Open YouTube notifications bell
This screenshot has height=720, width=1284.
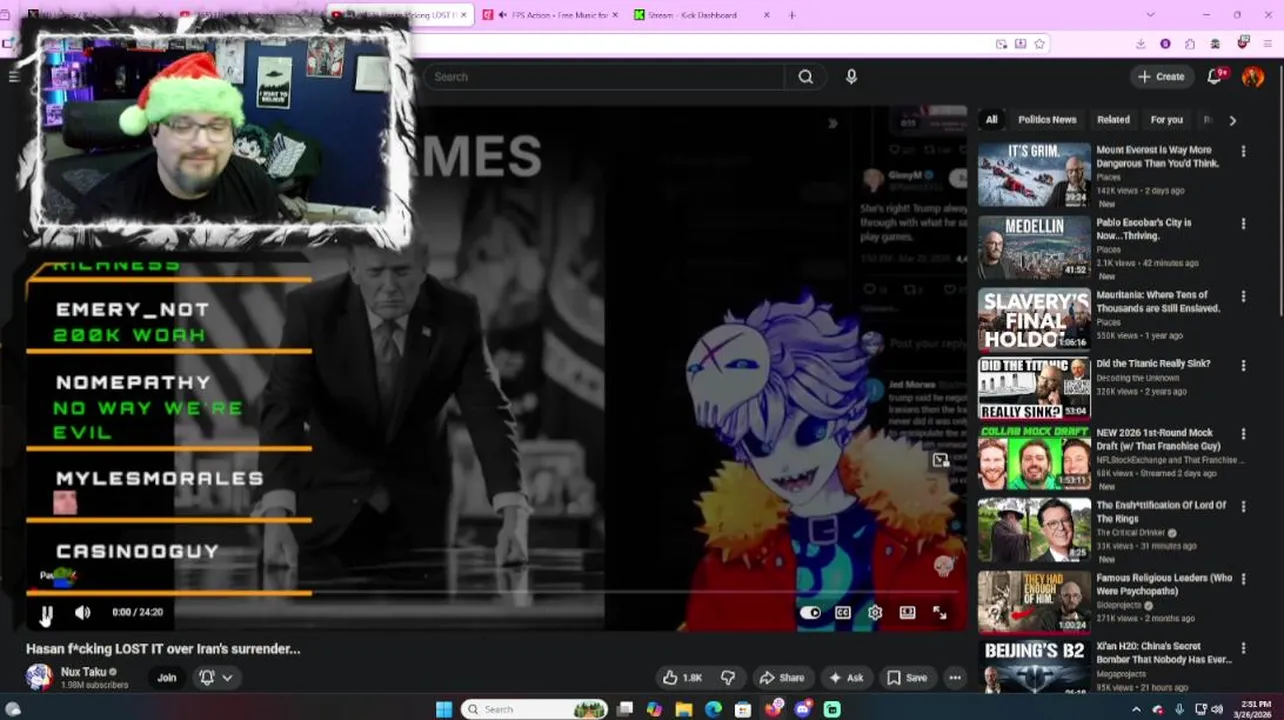tap(1215, 76)
